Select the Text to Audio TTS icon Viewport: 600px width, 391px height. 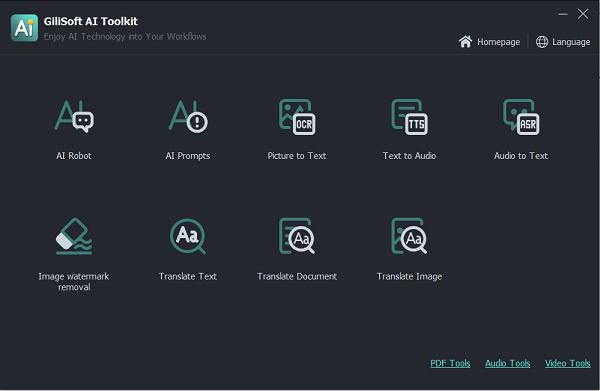[409, 117]
